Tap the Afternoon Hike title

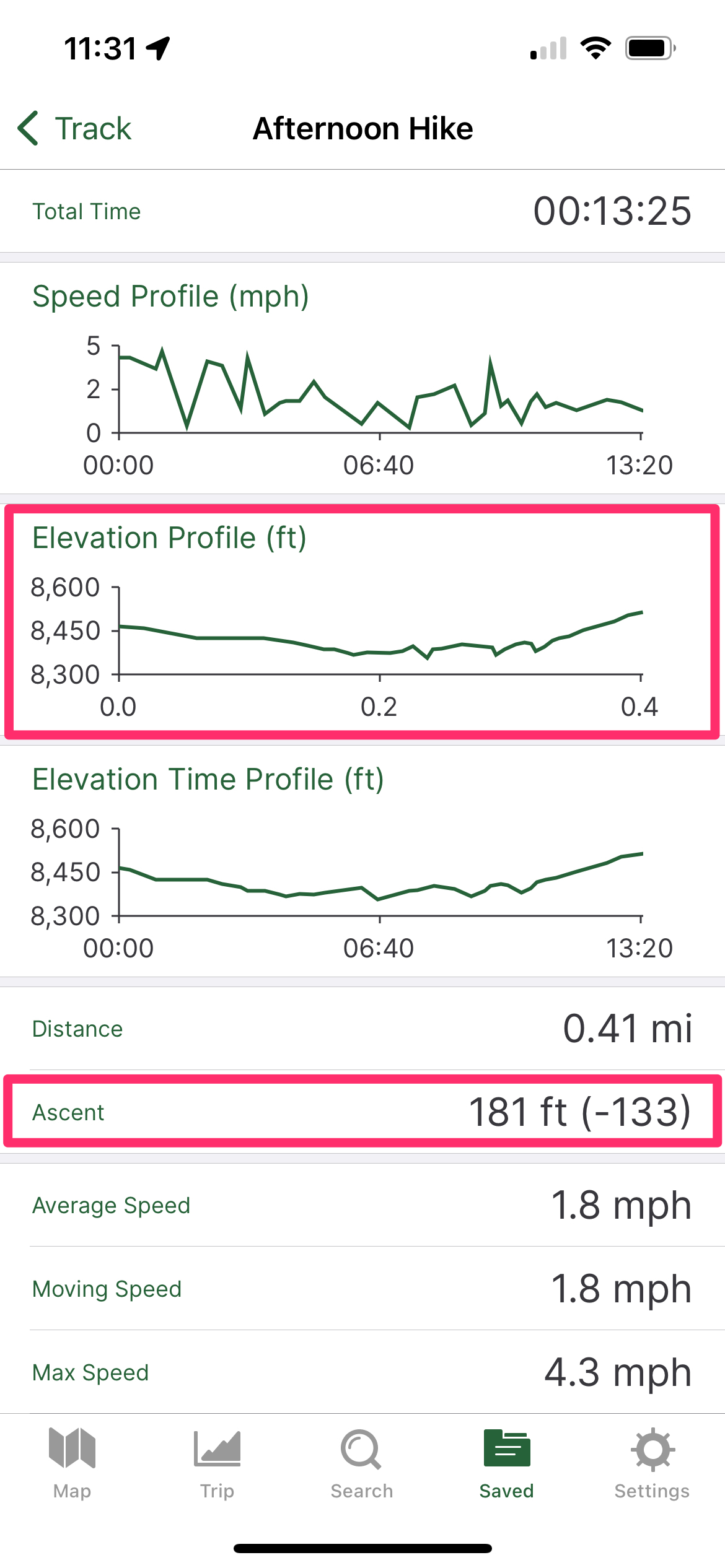click(362, 129)
